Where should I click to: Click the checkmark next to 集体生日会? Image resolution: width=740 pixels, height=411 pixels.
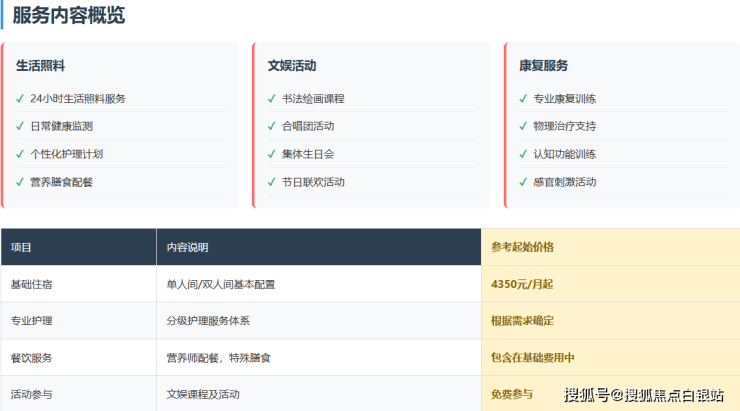pyautogui.click(x=272, y=154)
